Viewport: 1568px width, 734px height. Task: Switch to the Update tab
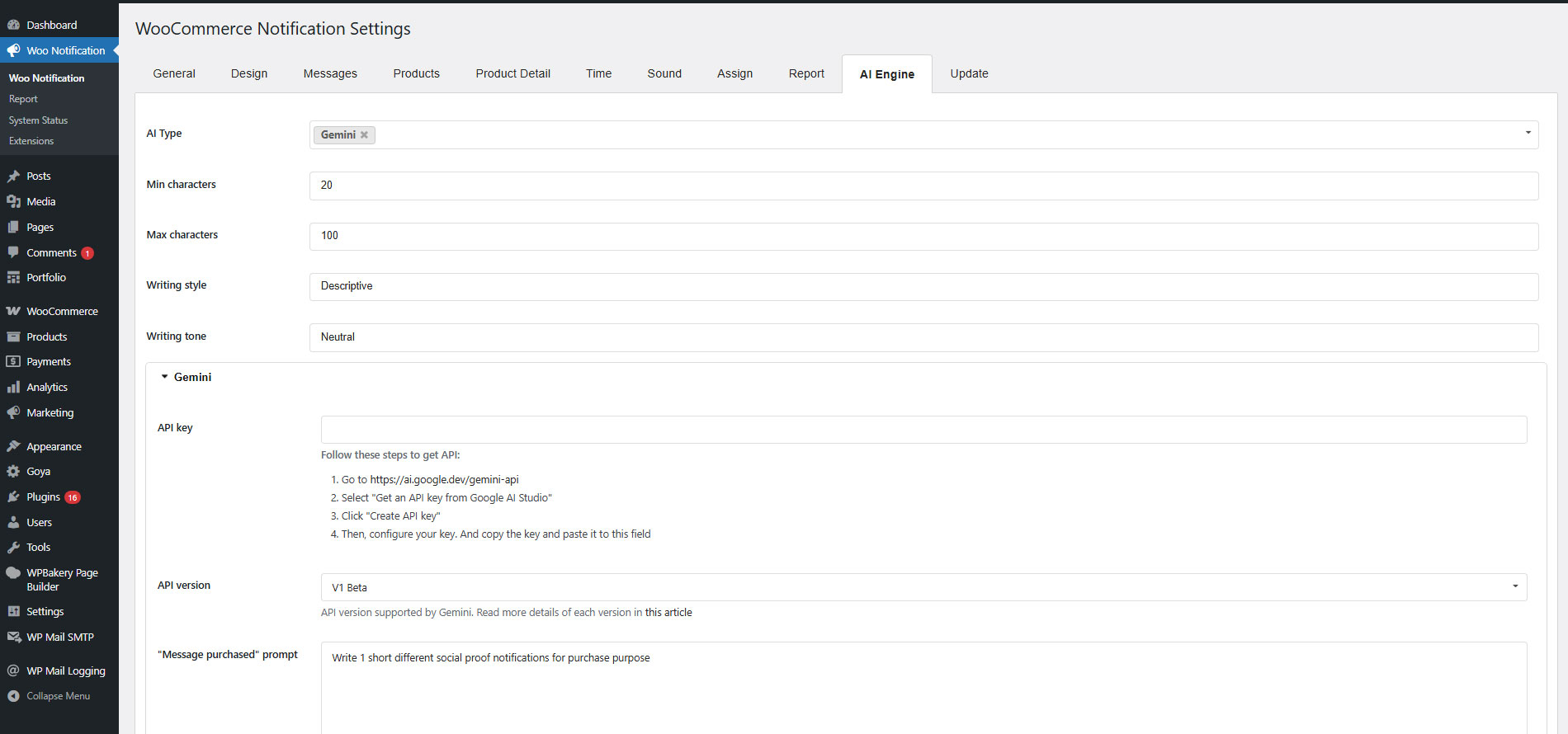coord(969,73)
